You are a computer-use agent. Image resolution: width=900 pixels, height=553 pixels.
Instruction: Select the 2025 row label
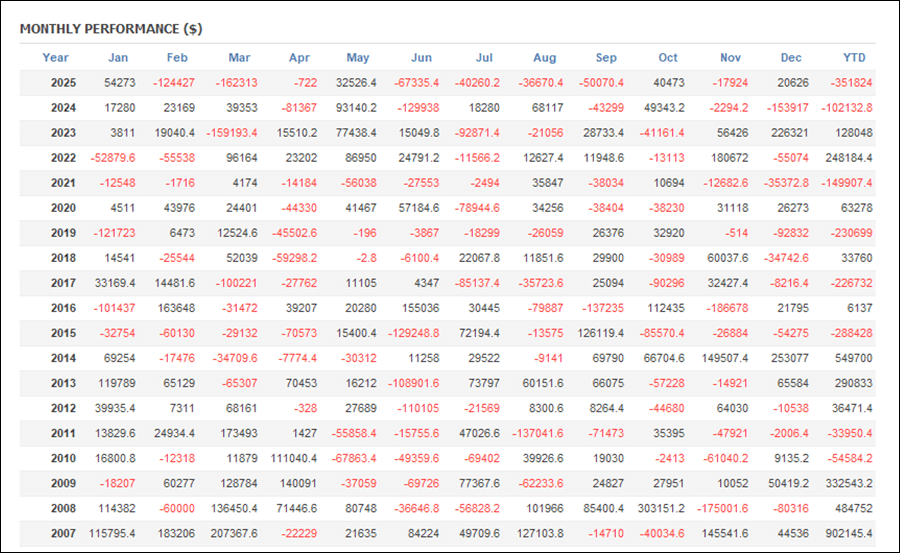[62, 82]
